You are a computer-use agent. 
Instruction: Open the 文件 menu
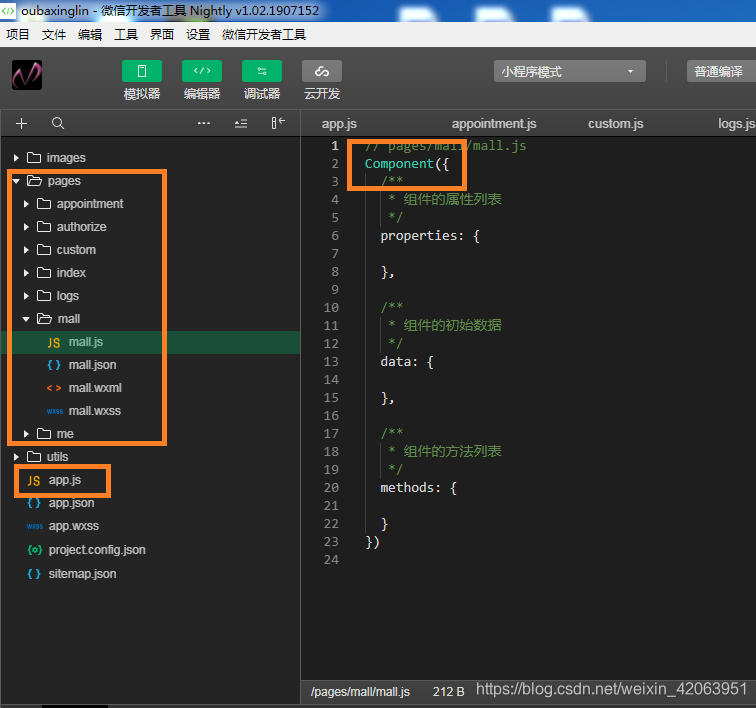(54, 35)
